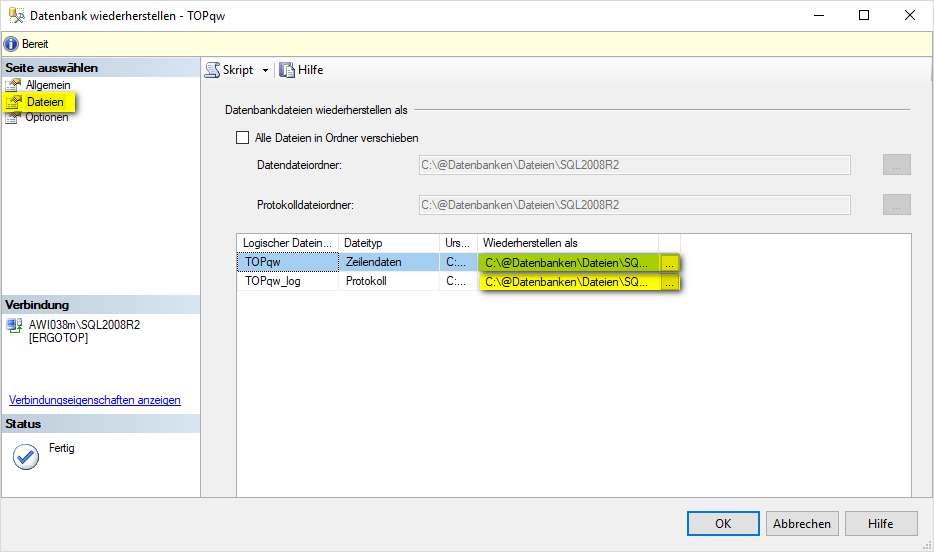Browse for the Protokolldateiordner folder
The height and width of the screenshot is (552, 934).
[896, 205]
